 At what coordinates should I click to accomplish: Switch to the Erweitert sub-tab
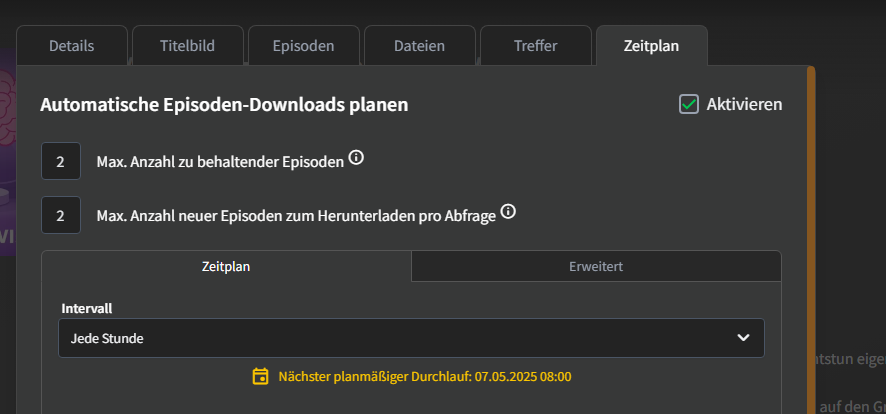point(596,266)
